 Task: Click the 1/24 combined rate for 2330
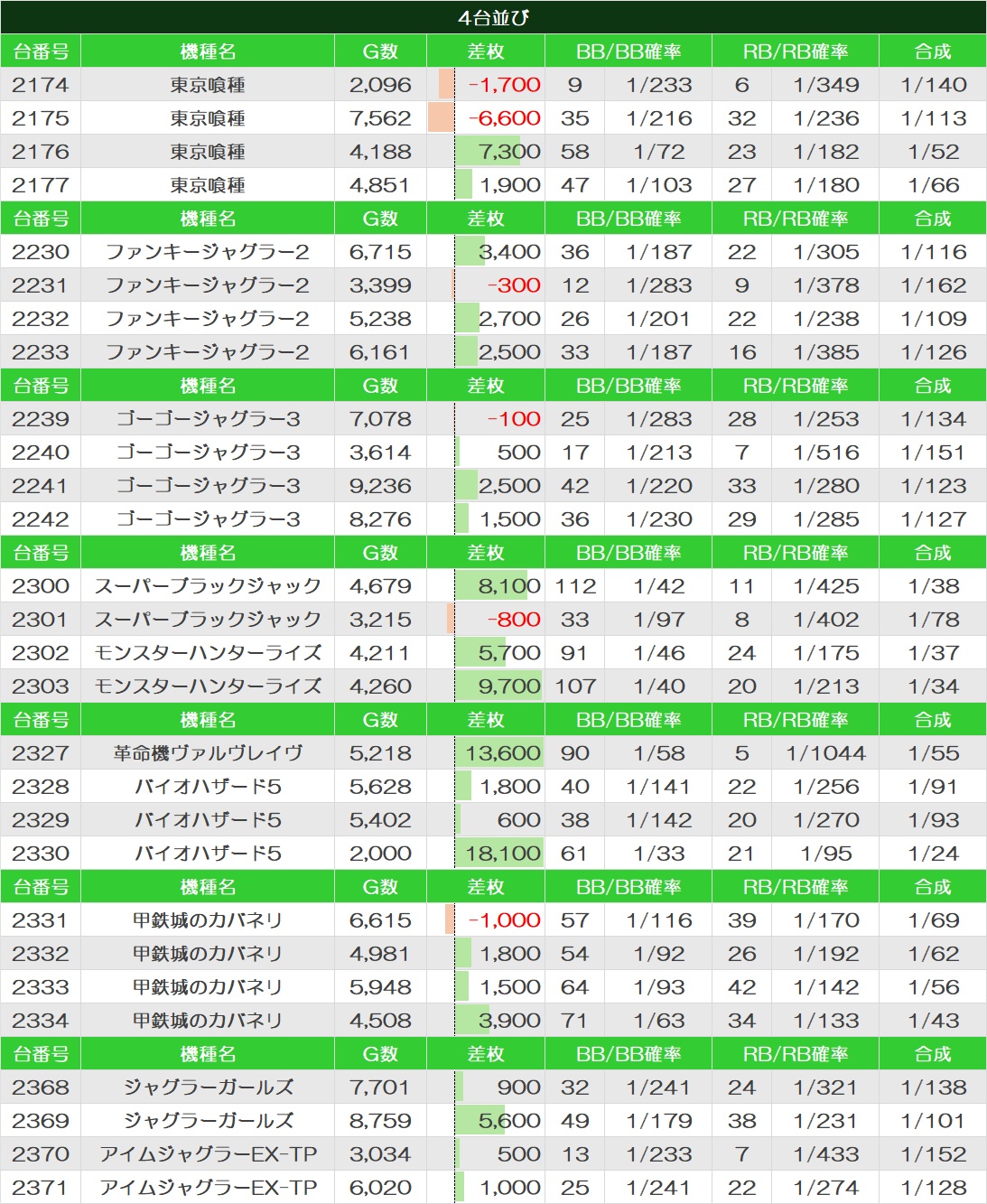(x=934, y=854)
